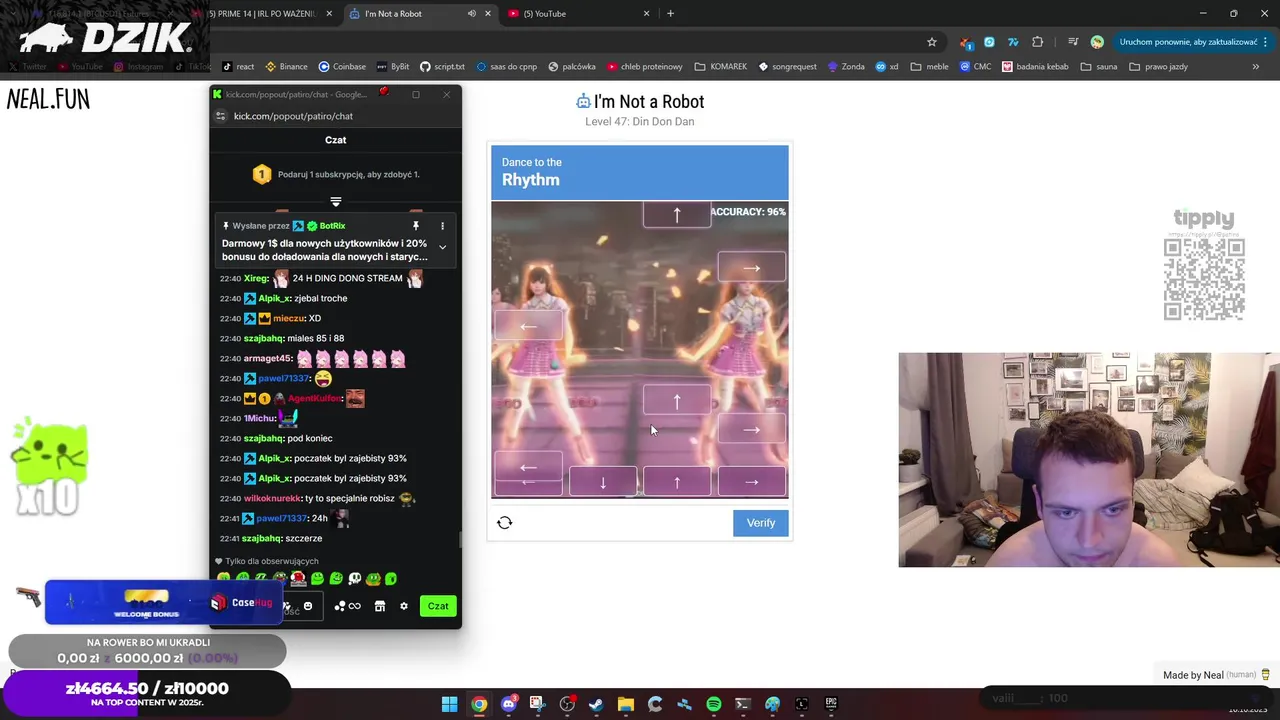Open the sauna bookmark folder
Image resolution: width=1280 pixels, height=720 pixels.
pyautogui.click(x=1097, y=67)
